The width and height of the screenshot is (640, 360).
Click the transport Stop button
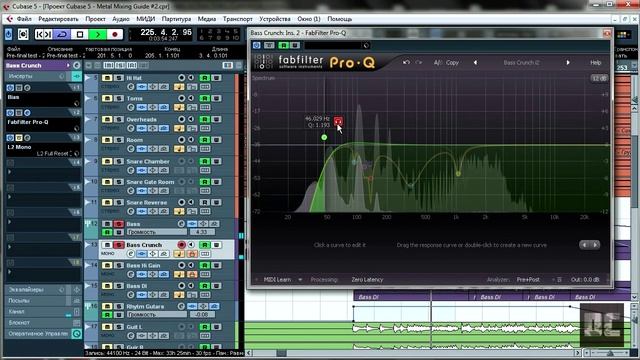coord(80,34)
